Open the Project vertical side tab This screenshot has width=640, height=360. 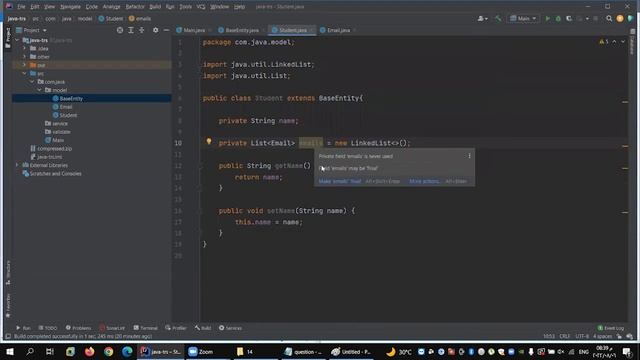(7, 38)
